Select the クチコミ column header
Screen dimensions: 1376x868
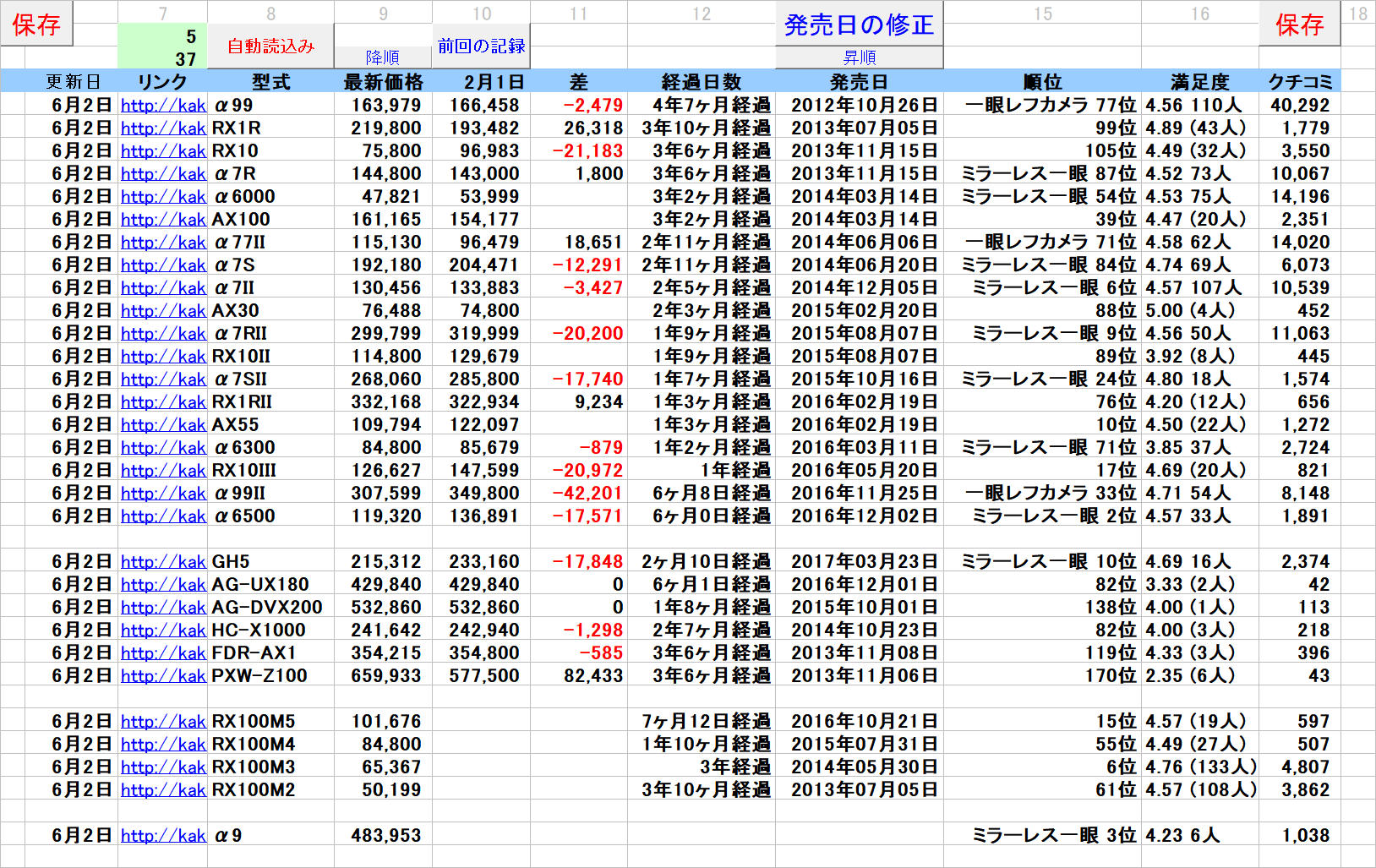tap(1300, 82)
